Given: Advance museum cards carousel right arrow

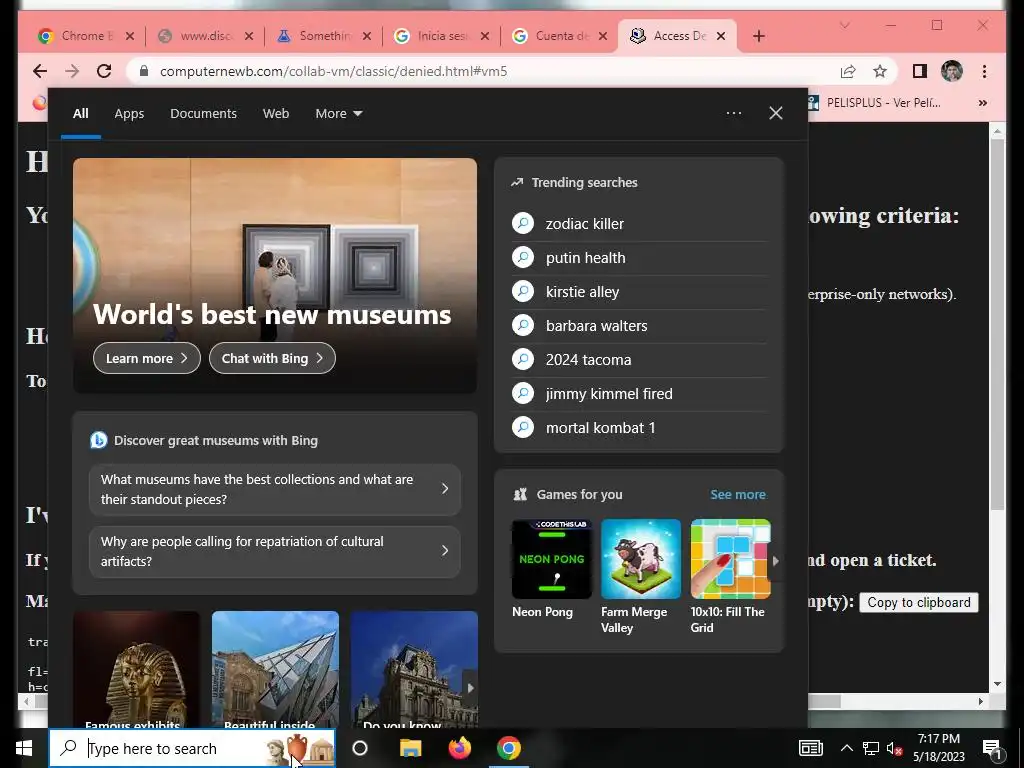Looking at the screenshot, I should (x=470, y=688).
